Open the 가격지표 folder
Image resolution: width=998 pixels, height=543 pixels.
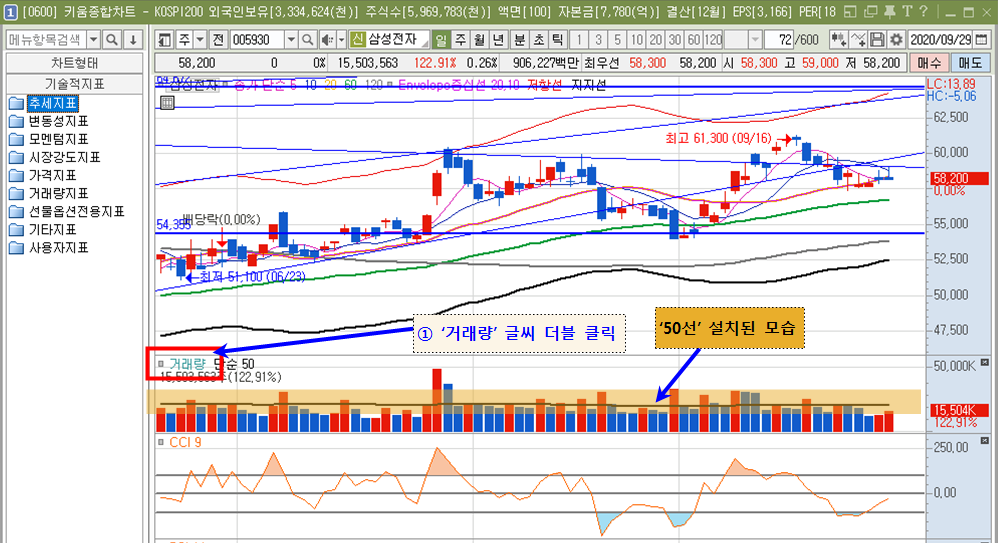pyautogui.click(x=43, y=175)
